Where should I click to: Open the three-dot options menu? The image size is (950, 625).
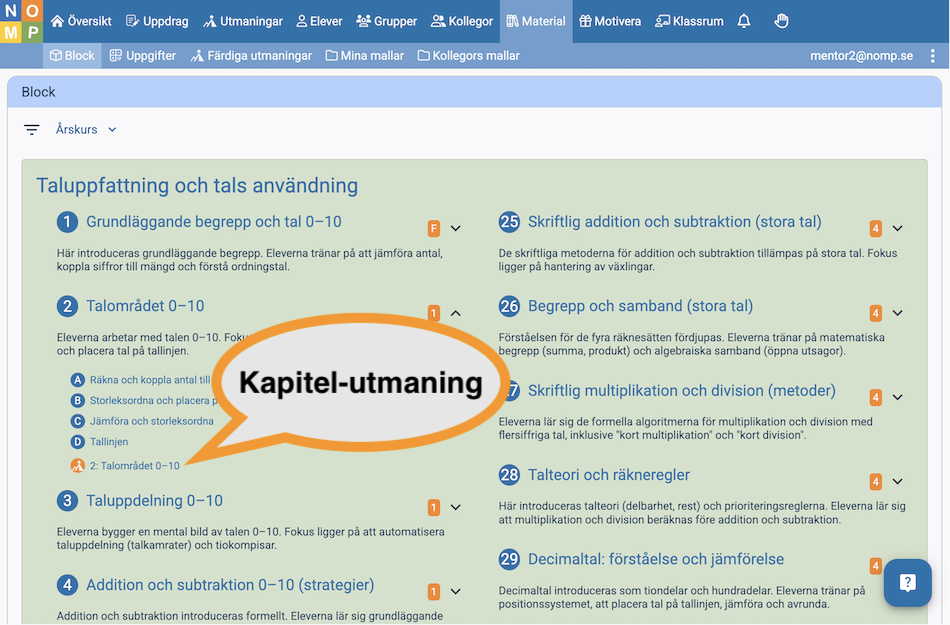(x=933, y=56)
